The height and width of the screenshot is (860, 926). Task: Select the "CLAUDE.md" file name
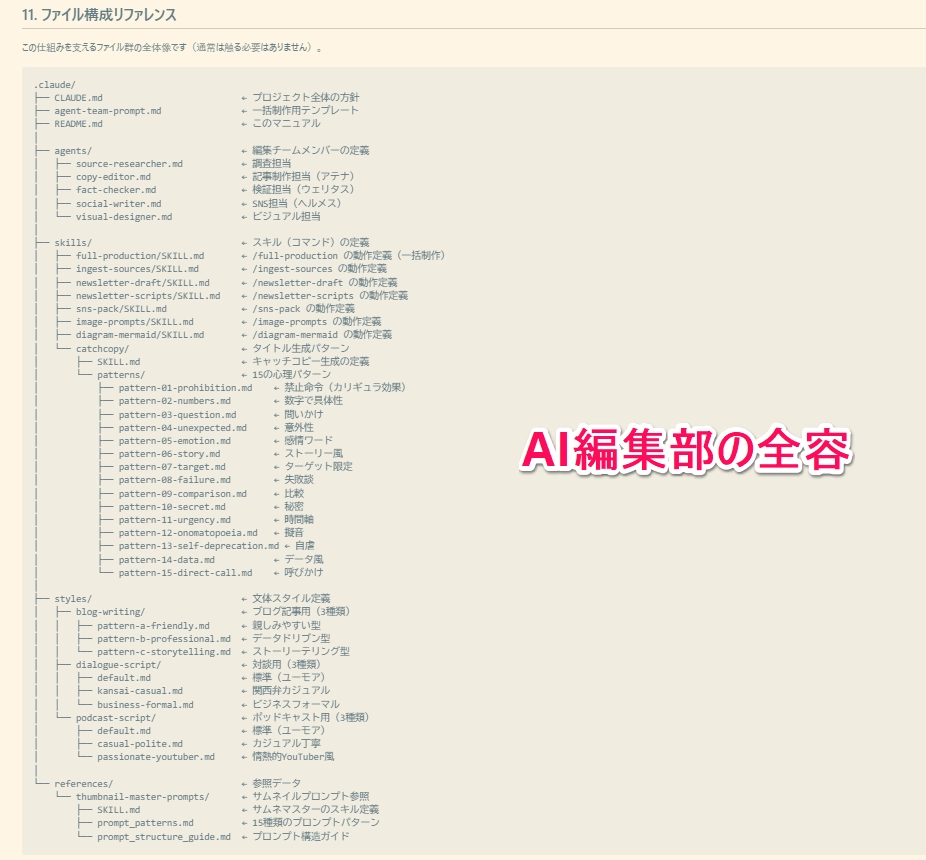(78, 97)
